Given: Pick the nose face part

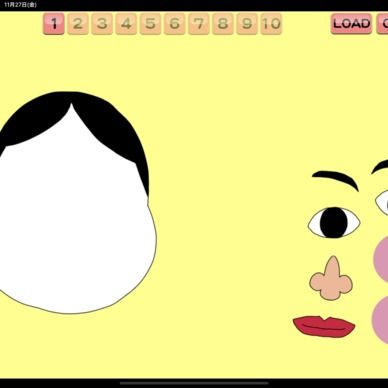Looking at the screenshot, I should tap(331, 278).
